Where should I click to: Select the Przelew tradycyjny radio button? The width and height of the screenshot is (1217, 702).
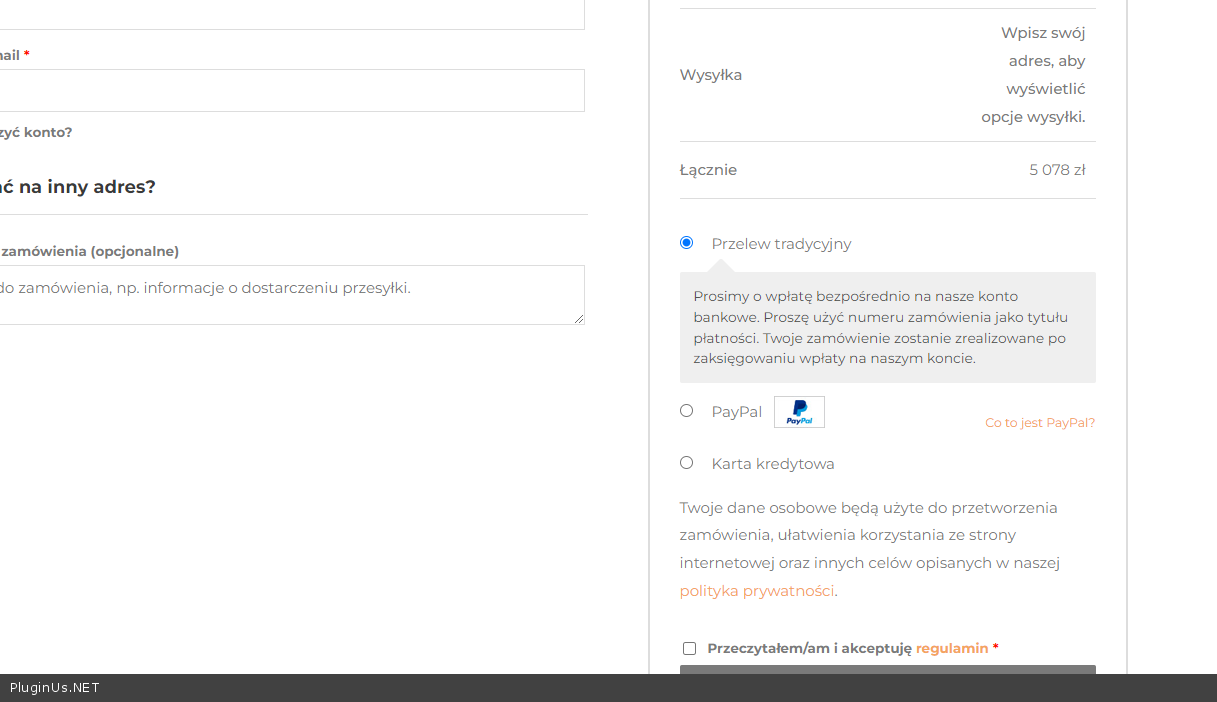686,243
